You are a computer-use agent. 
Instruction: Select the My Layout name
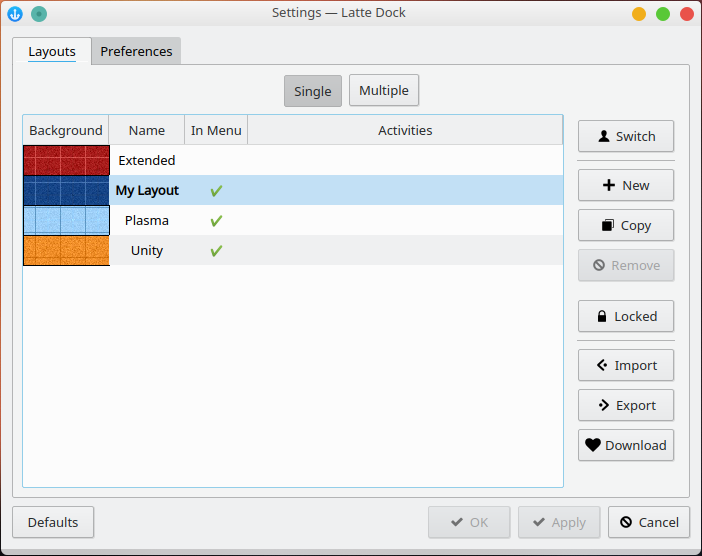pyautogui.click(x=147, y=190)
